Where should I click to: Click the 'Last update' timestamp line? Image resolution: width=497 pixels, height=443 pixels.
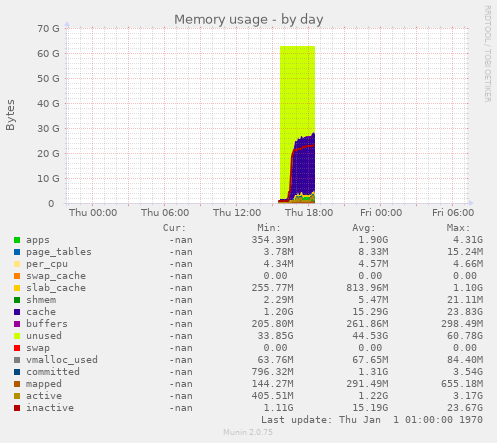pos(372,420)
